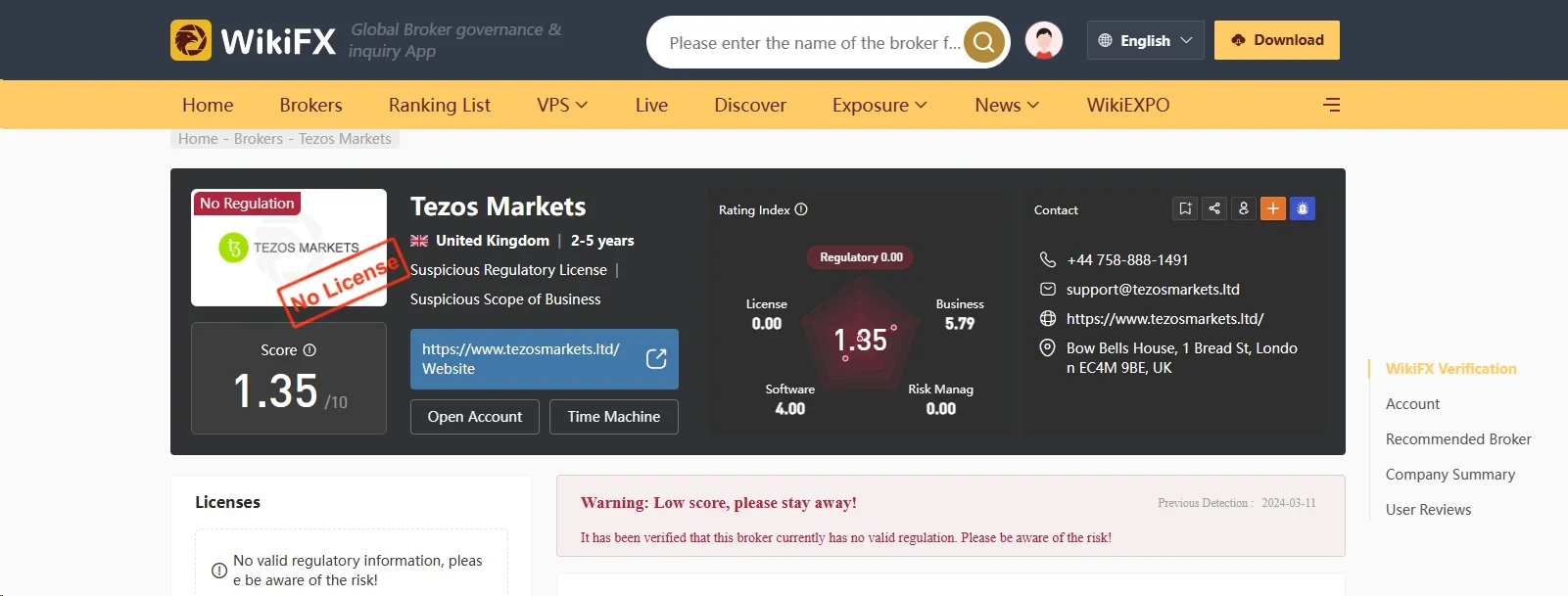Click the blue alarm report icon
The width and height of the screenshot is (1568, 596).
point(1303,208)
